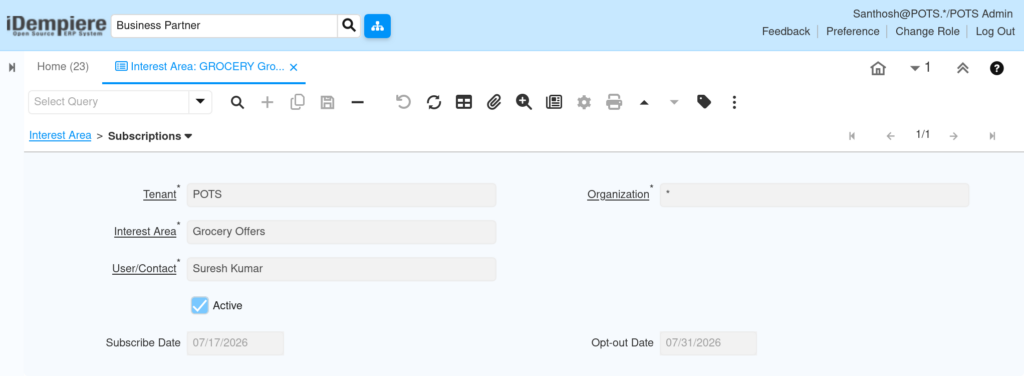Delete the record with minus icon
1024x376 pixels.
point(357,102)
